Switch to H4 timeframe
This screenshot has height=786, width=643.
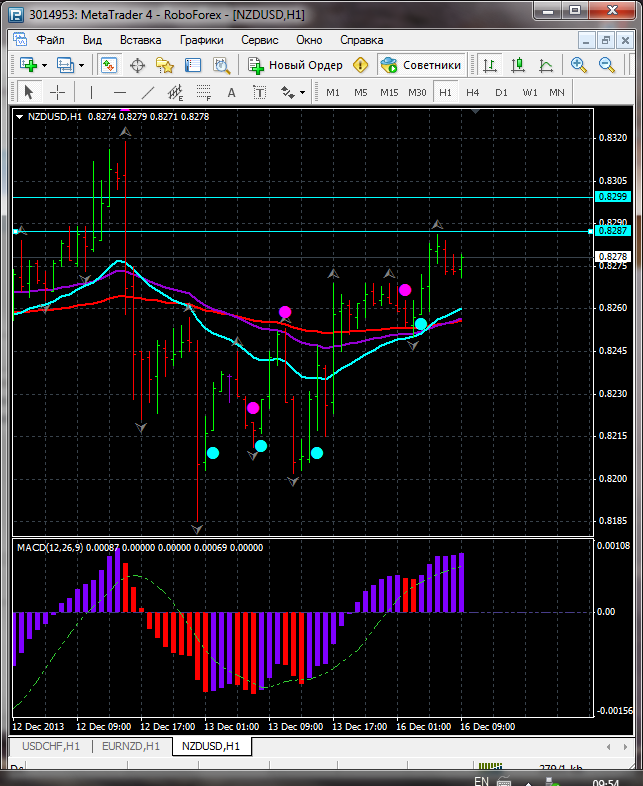(472, 92)
